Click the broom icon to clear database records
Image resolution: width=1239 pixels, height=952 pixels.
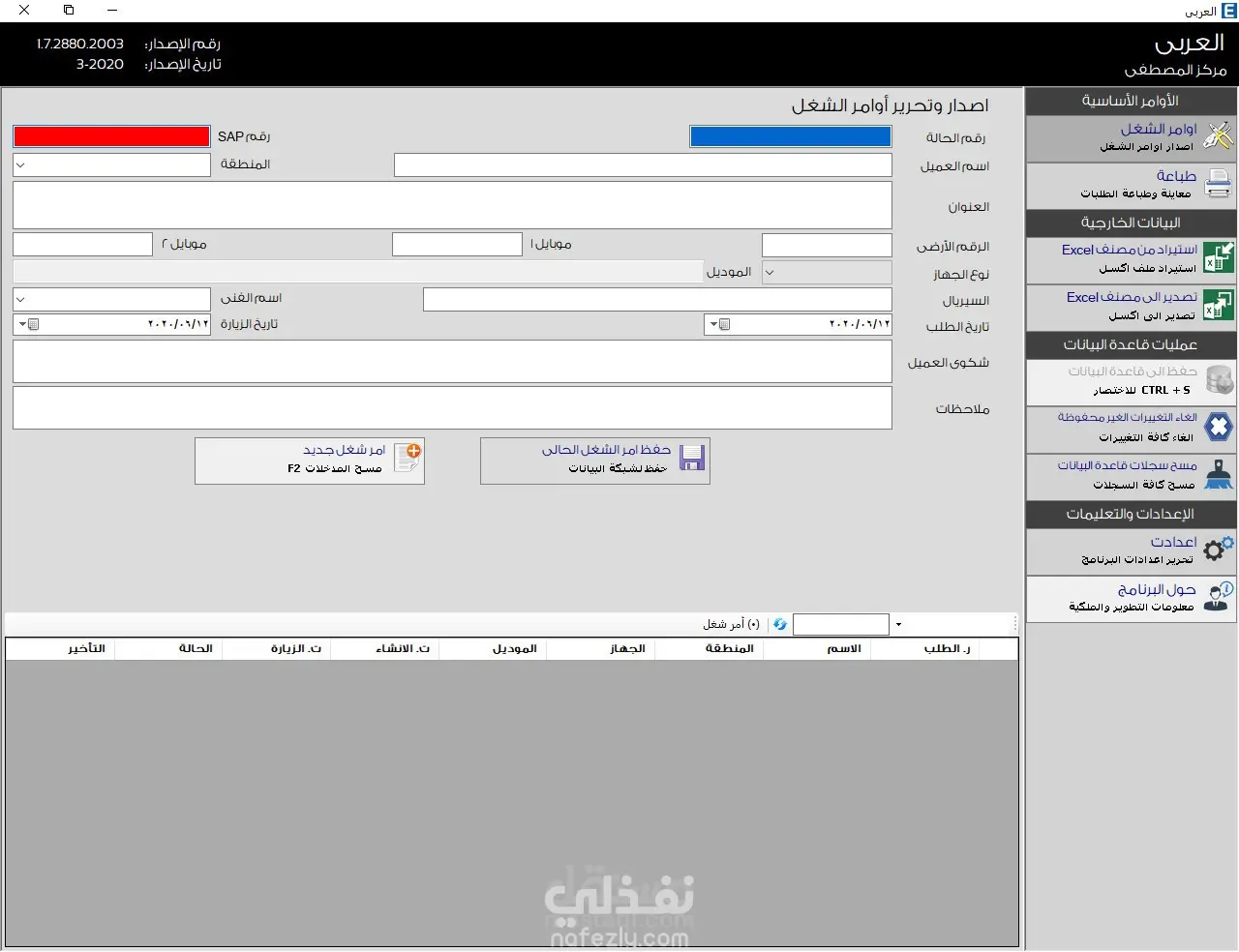coord(1218,474)
